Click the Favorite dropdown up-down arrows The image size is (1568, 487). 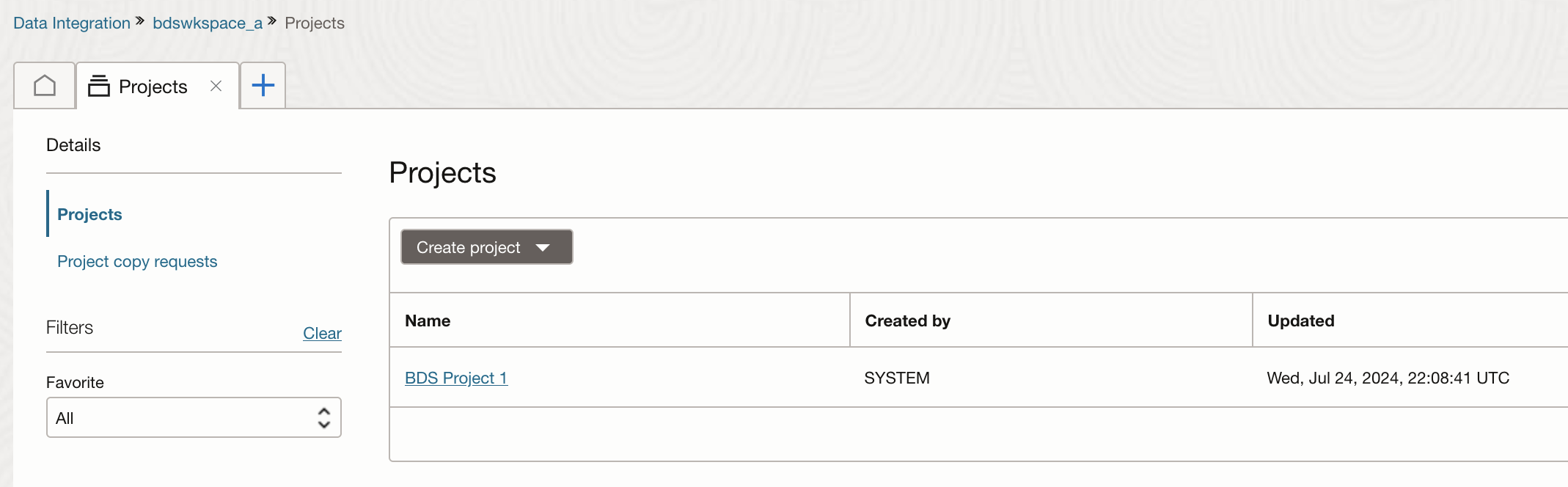click(323, 417)
